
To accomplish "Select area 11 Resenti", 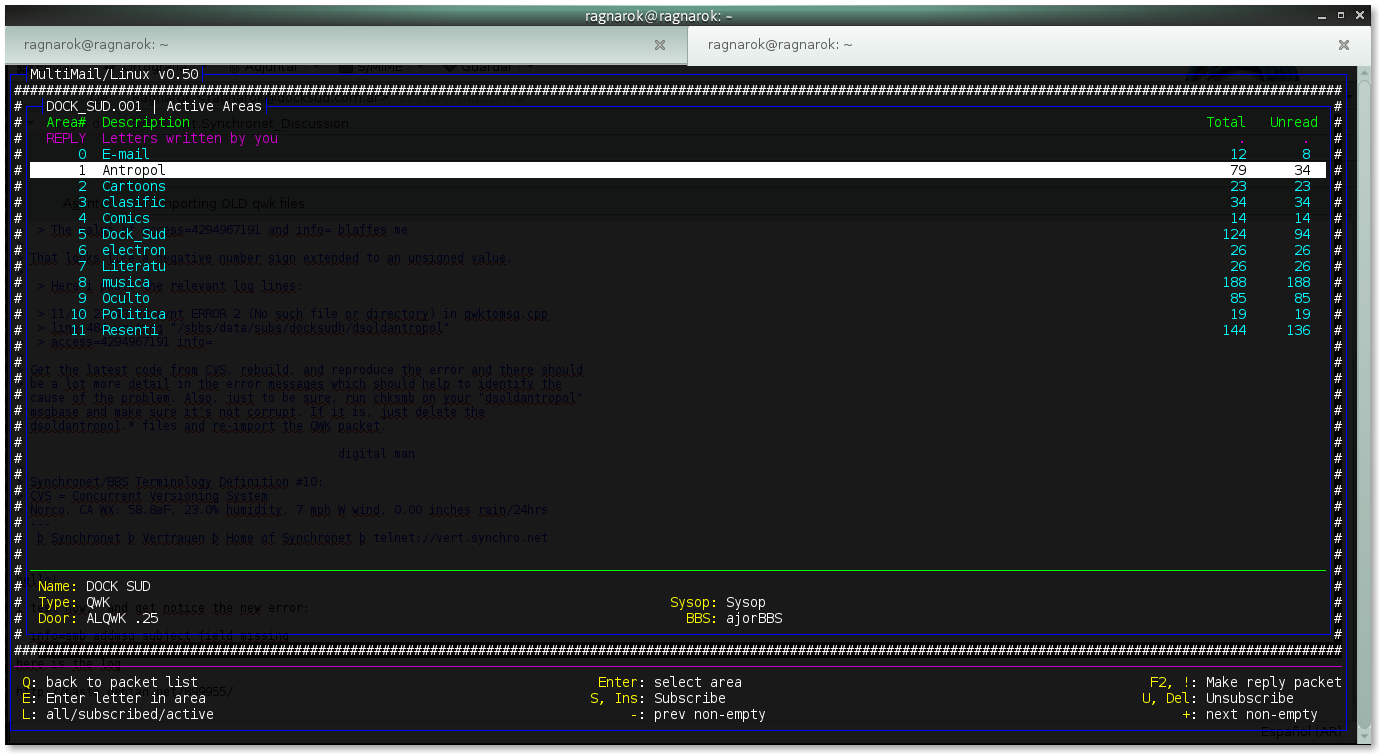I will 678,331.
